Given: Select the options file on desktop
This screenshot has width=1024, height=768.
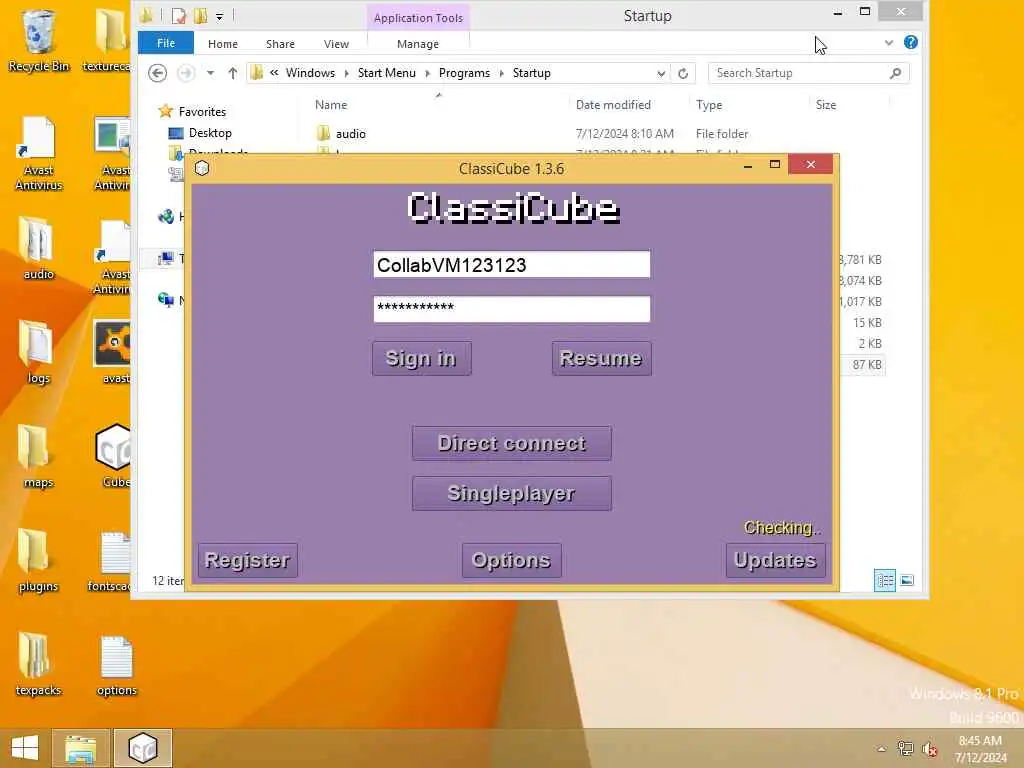Looking at the screenshot, I should click(117, 665).
